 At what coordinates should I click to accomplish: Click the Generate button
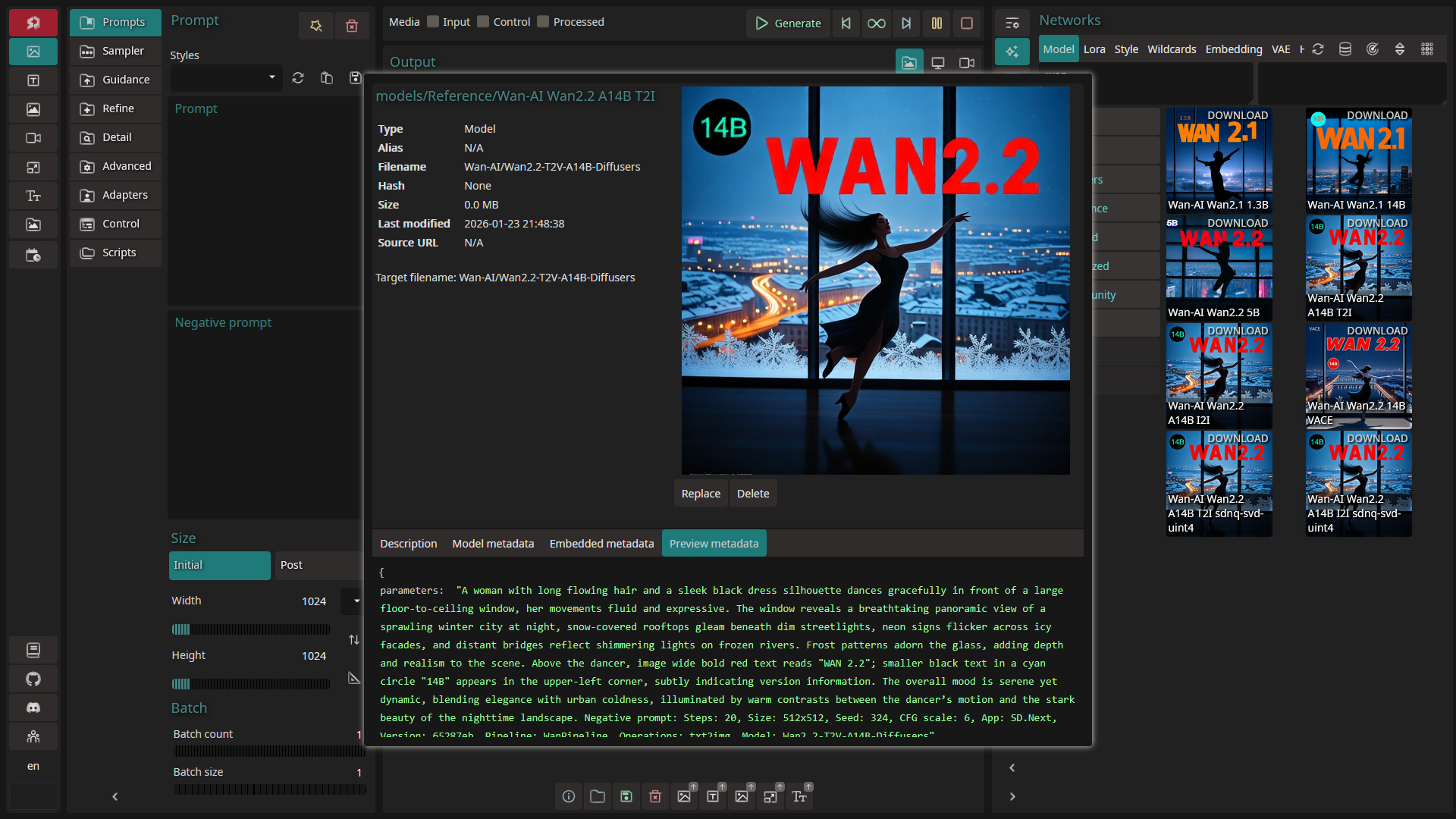[x=788, y=23]
